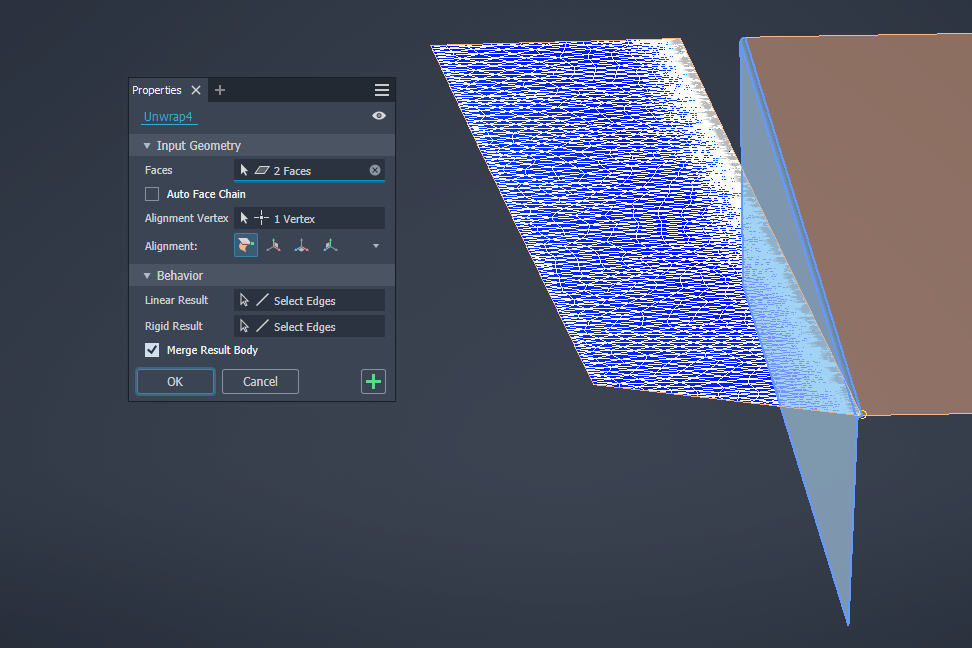Enable the Auto Face Chain checkbox

[152, 194]
